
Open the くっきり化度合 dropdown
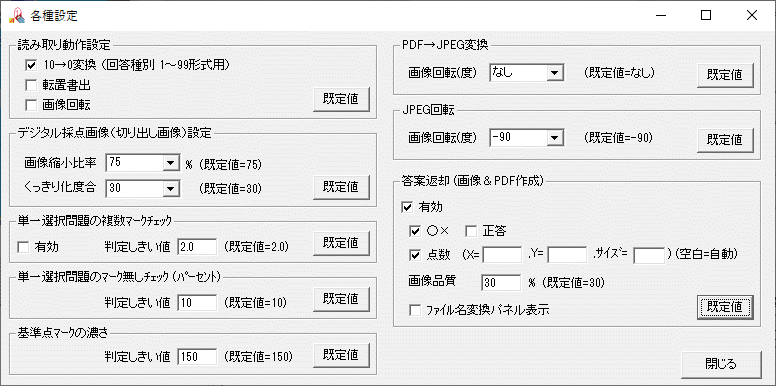tap(170, 188)
